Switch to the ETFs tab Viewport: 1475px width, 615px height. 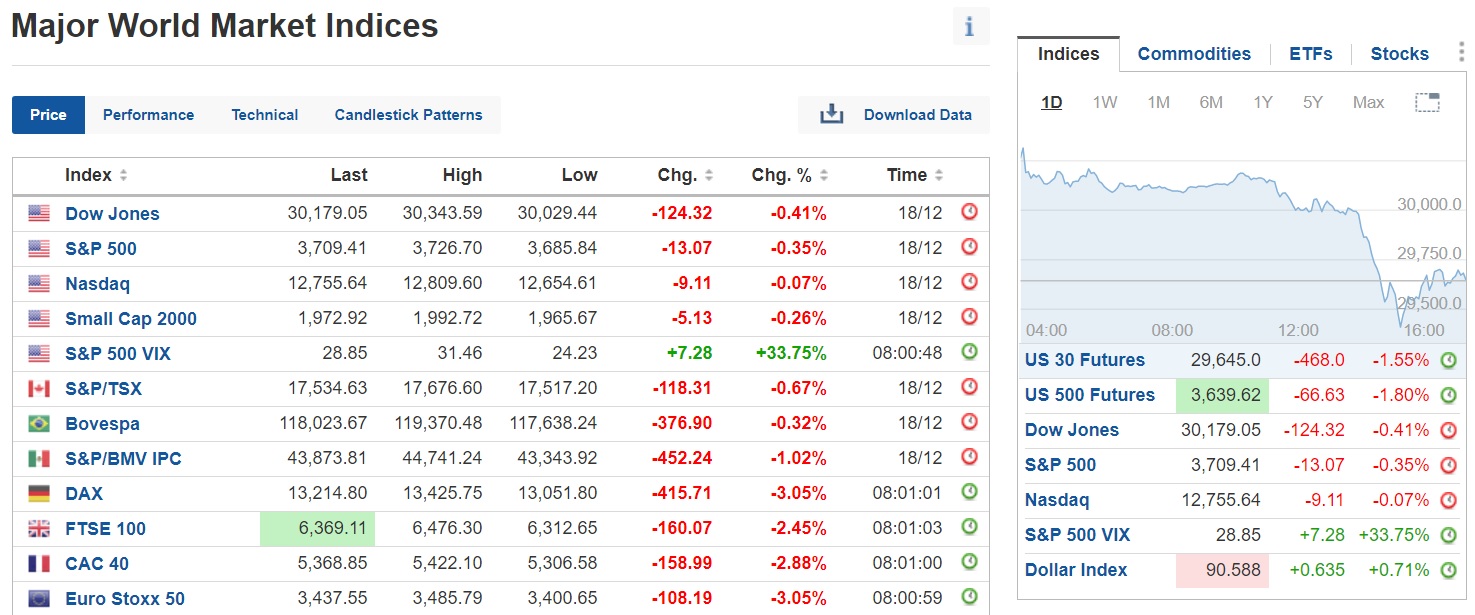pyautogui.click(x=1311, y=54)
